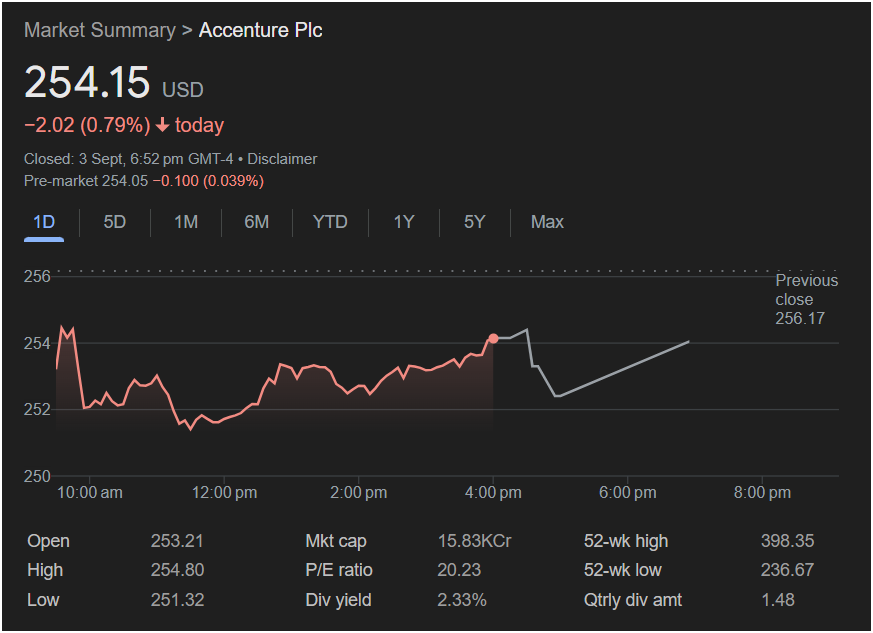
Task: Click the Qtrly div amt label
Action: 632,600
